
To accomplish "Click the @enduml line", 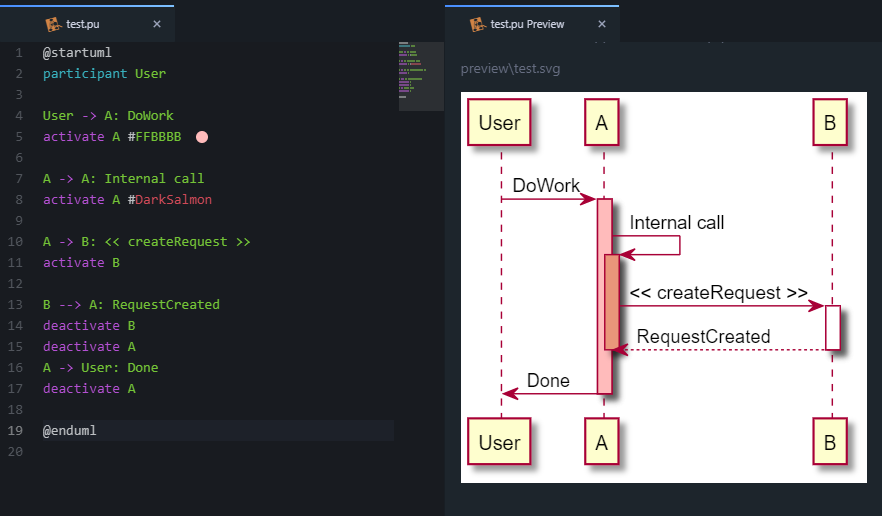I will point(70,430).
